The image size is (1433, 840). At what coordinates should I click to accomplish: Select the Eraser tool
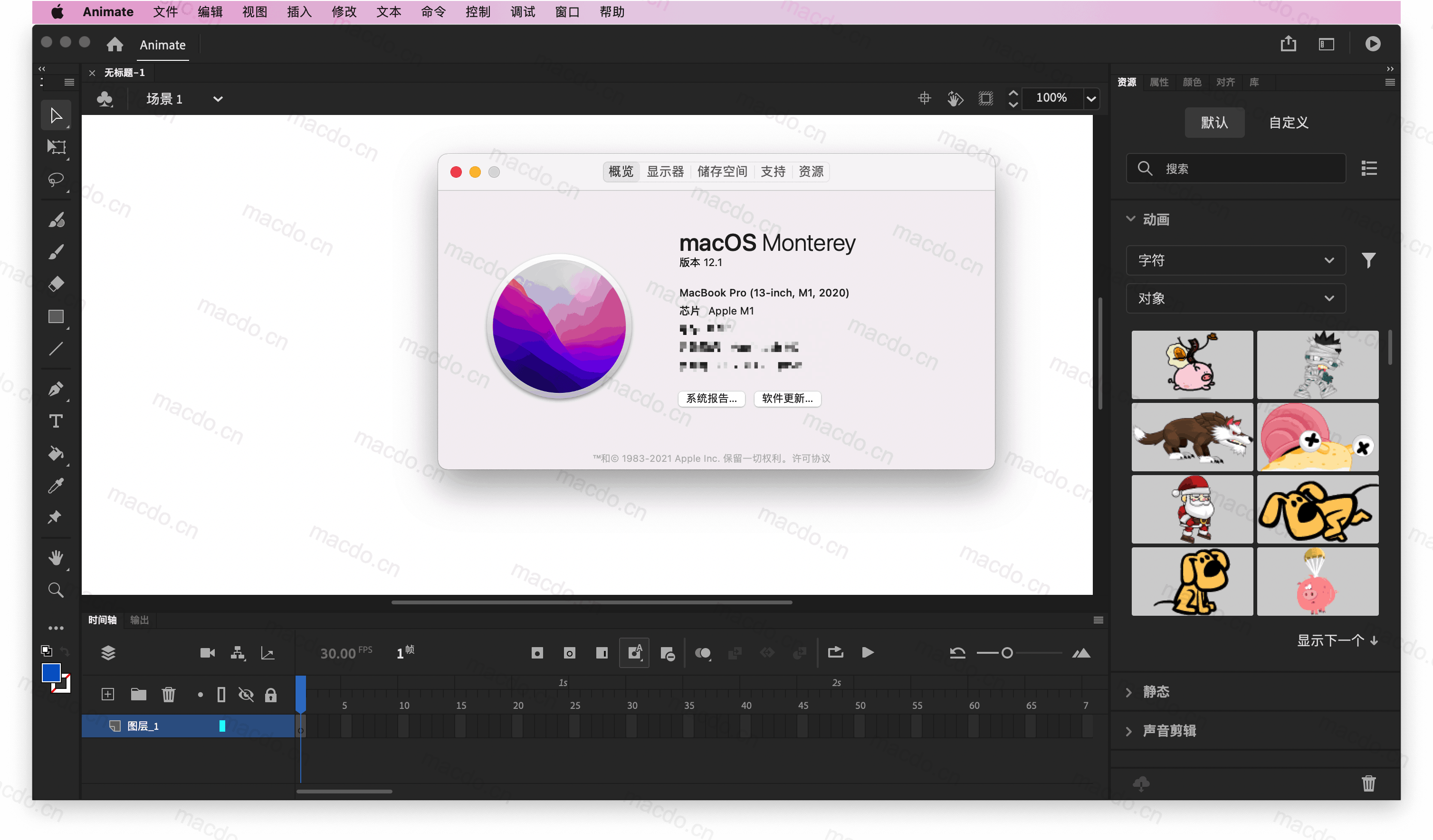56,284
